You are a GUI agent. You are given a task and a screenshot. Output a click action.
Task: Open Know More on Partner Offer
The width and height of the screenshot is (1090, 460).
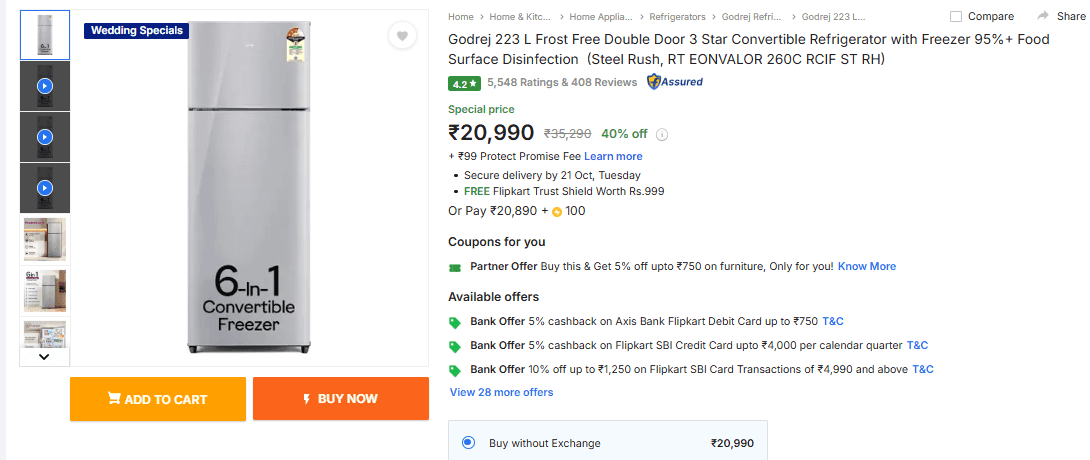[866, 266]
